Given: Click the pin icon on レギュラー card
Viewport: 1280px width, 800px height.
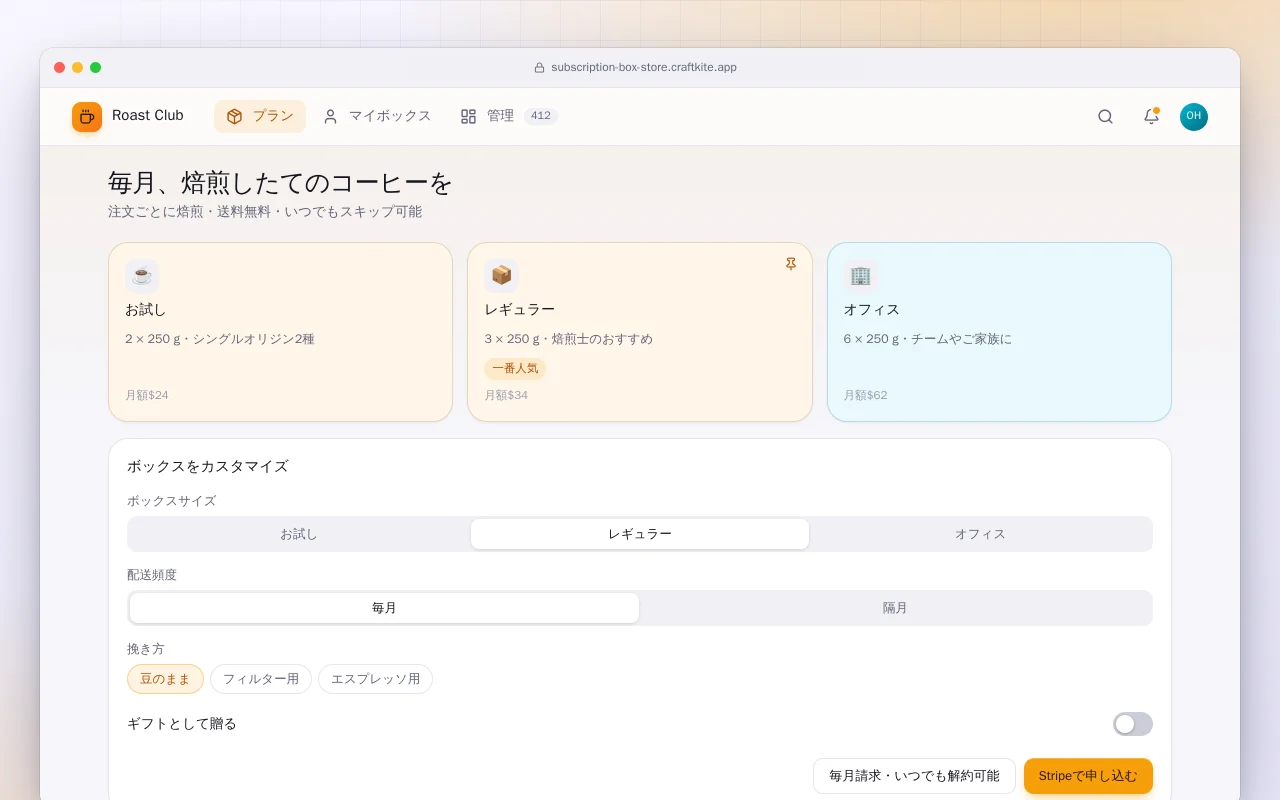Looking at the screenshot, I should coord(790,264).
